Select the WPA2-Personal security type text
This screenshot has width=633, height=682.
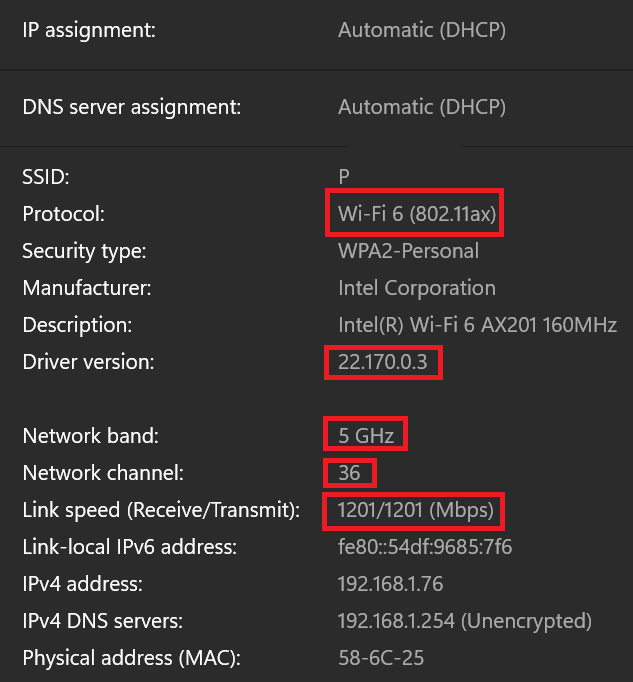(409, 251)
